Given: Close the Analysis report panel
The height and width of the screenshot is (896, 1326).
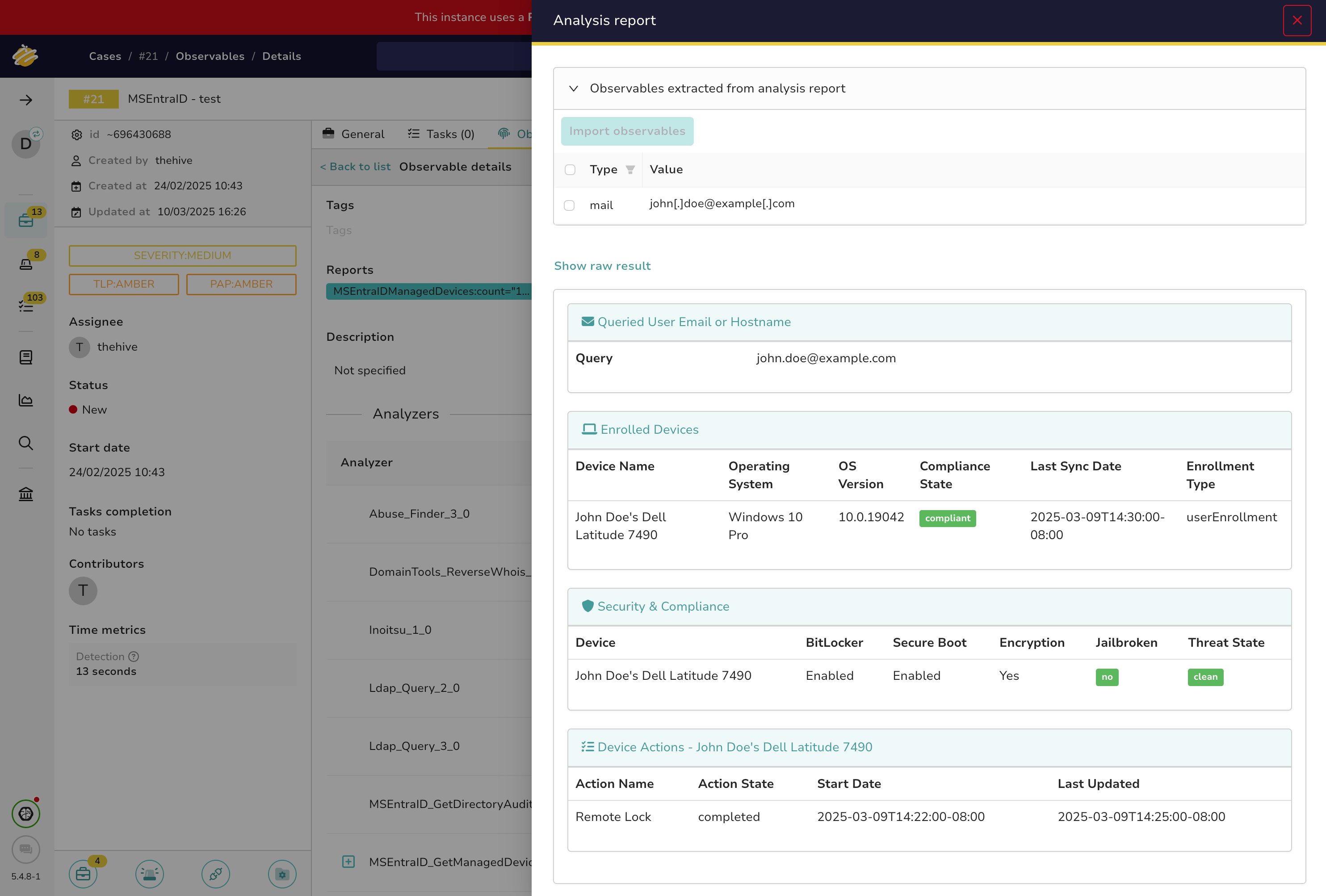Looking at the screenshot, I should [x=1297, y=21].
